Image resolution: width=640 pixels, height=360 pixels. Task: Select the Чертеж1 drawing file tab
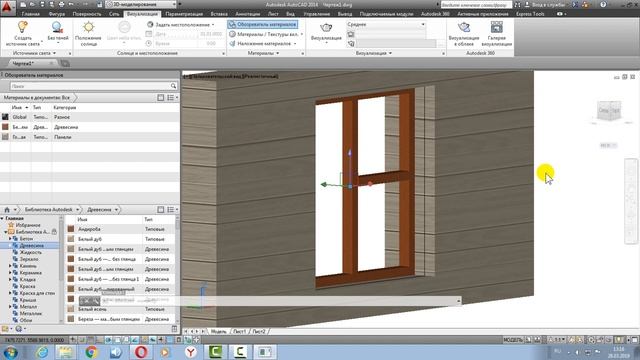pos(23,64)
